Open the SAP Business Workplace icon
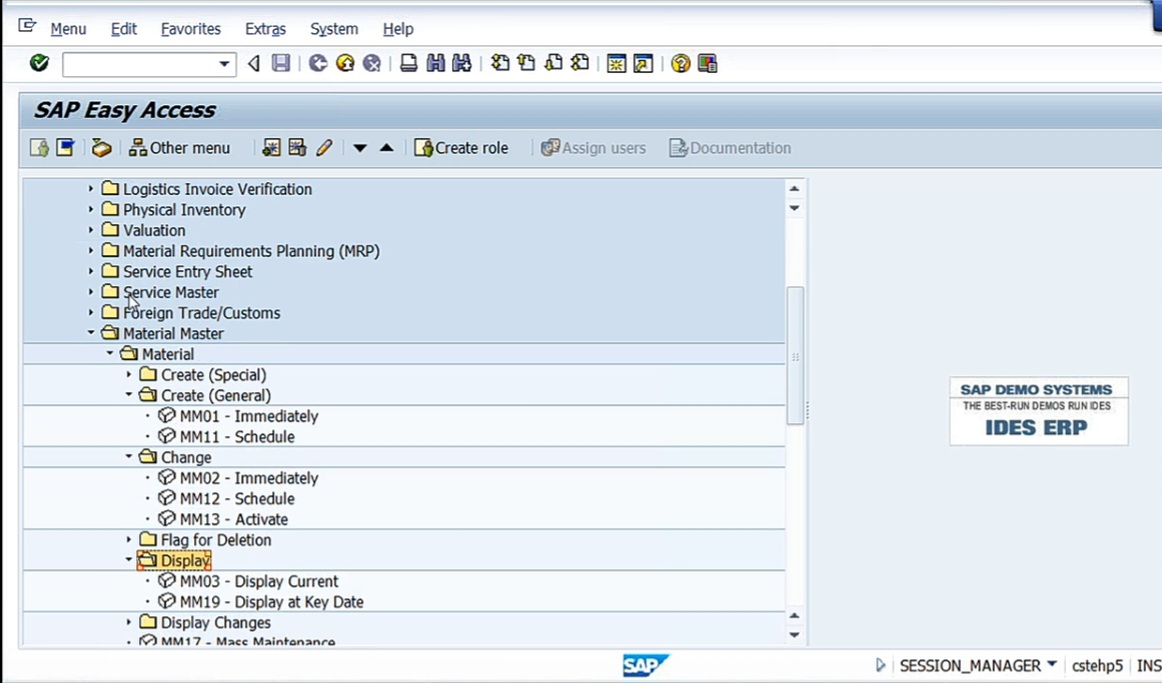The image size is (1162, 683). [x=102, y=147]
